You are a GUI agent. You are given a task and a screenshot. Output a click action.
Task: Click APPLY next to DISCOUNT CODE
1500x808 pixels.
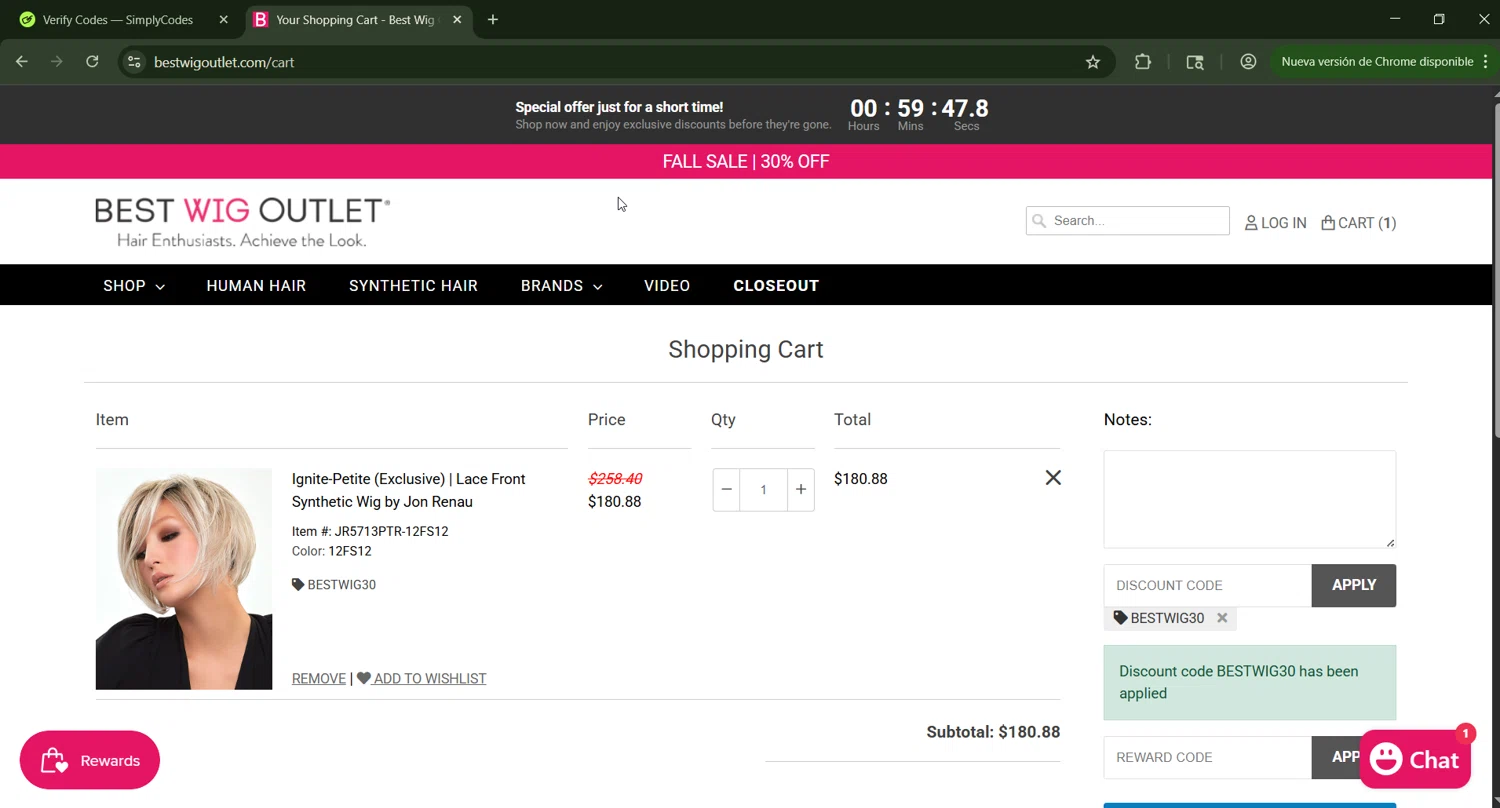1354,585
